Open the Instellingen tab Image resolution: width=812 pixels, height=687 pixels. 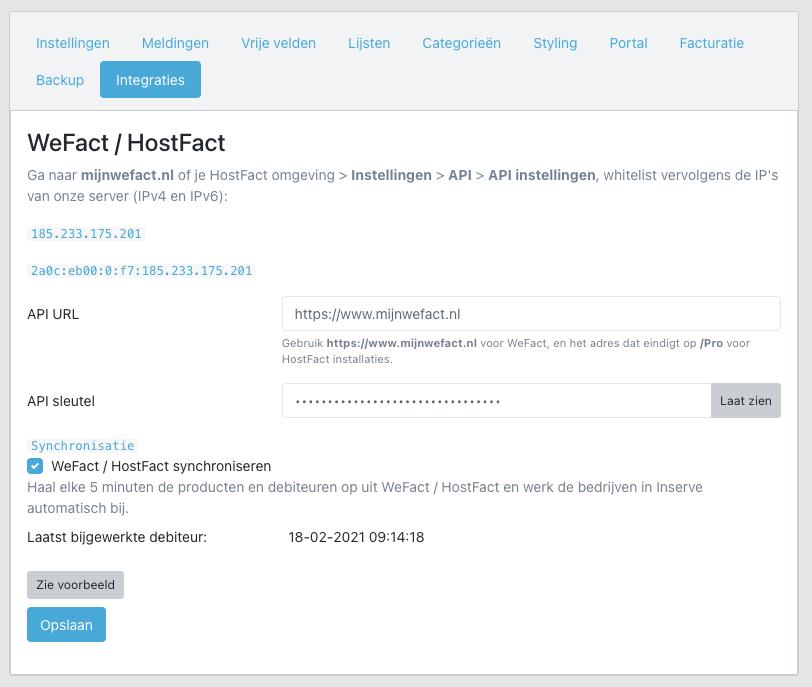tap(72, 43)
